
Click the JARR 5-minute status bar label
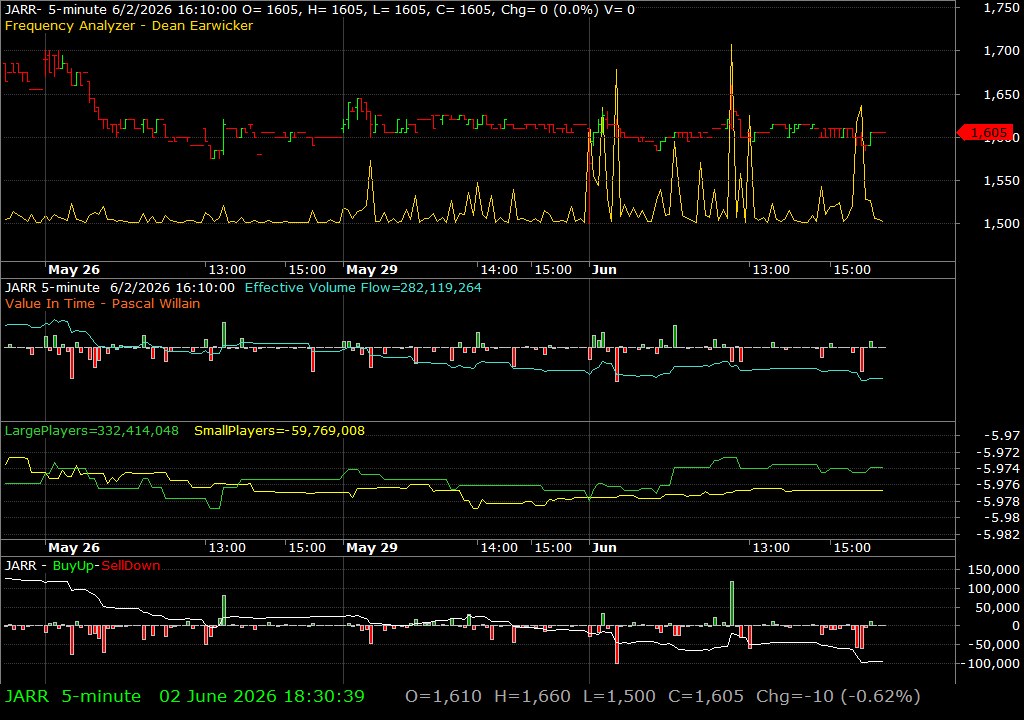click(x=72, y=696)
